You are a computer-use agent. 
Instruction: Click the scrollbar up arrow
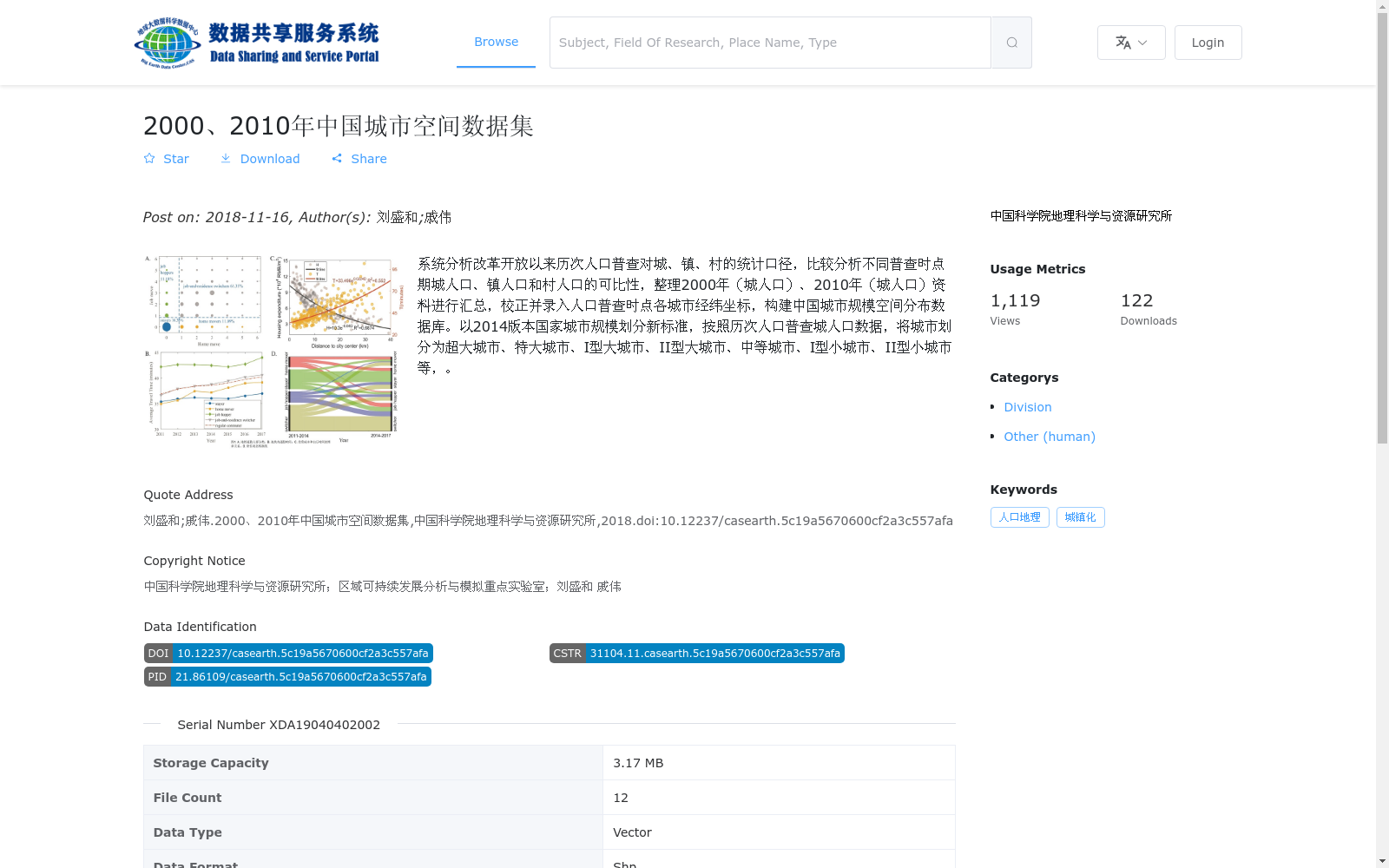(1382, 6)
